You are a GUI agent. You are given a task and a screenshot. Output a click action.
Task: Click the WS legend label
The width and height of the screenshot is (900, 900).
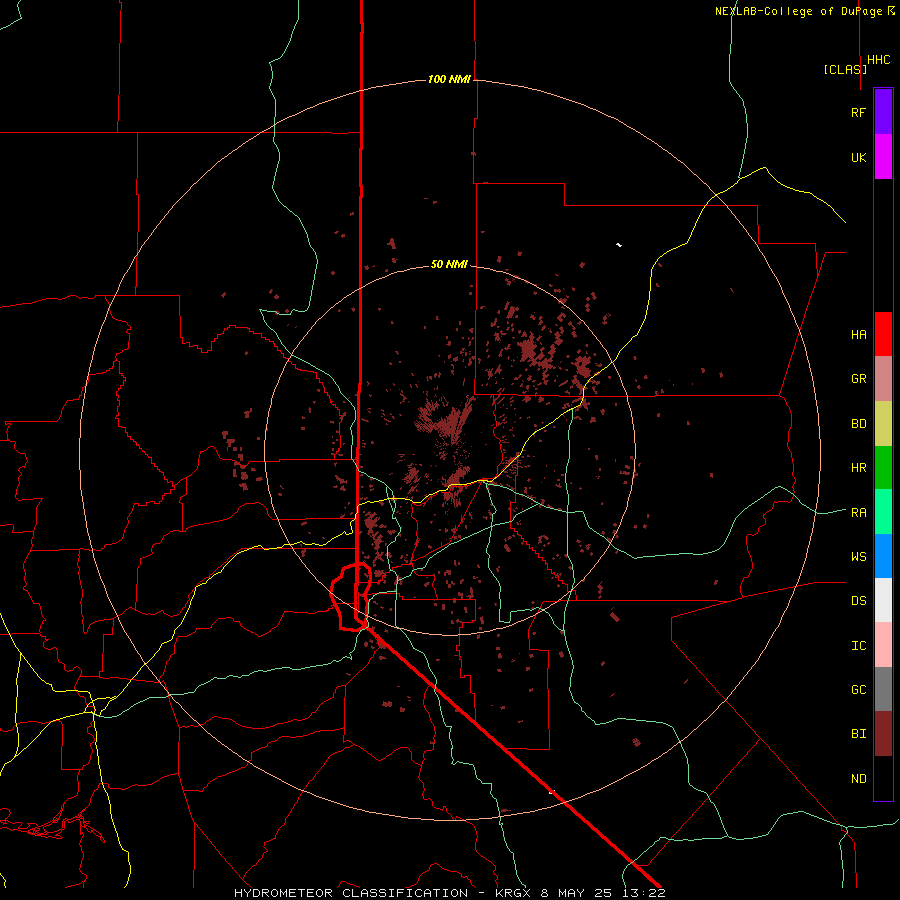(x=858, y=557)
